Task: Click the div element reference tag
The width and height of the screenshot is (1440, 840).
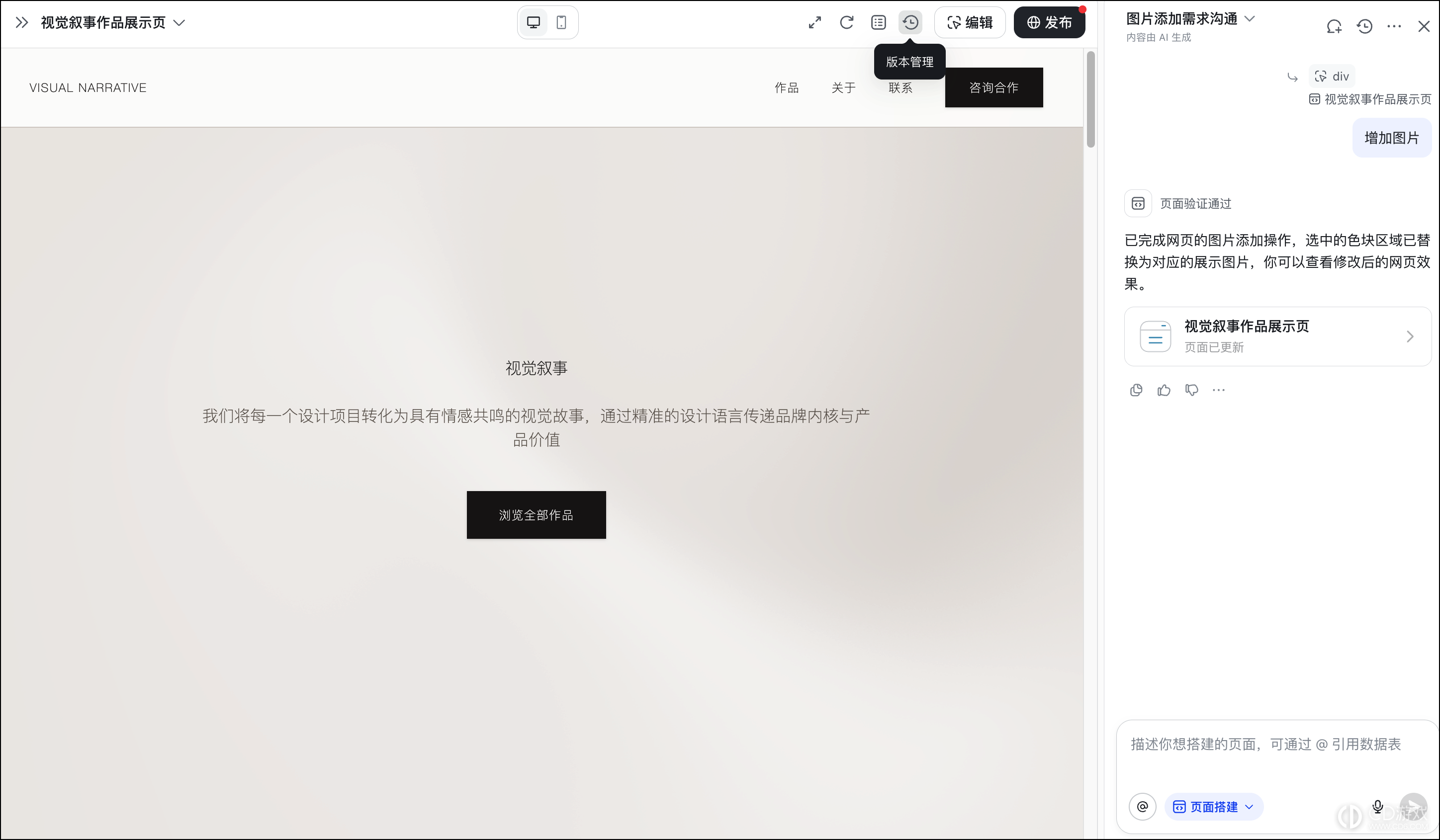Action: [1332, 77]
